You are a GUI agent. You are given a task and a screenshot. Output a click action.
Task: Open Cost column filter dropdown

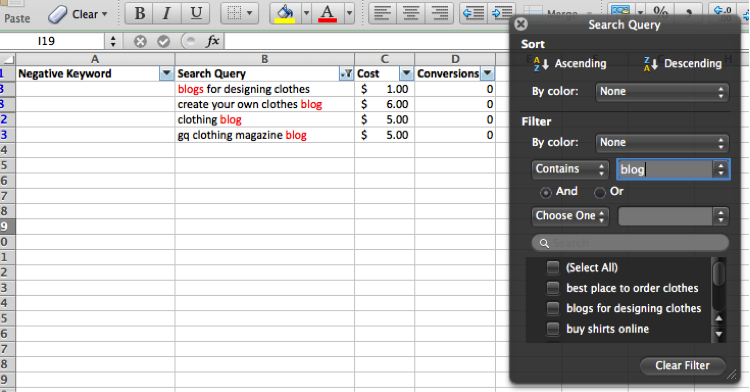406,74
